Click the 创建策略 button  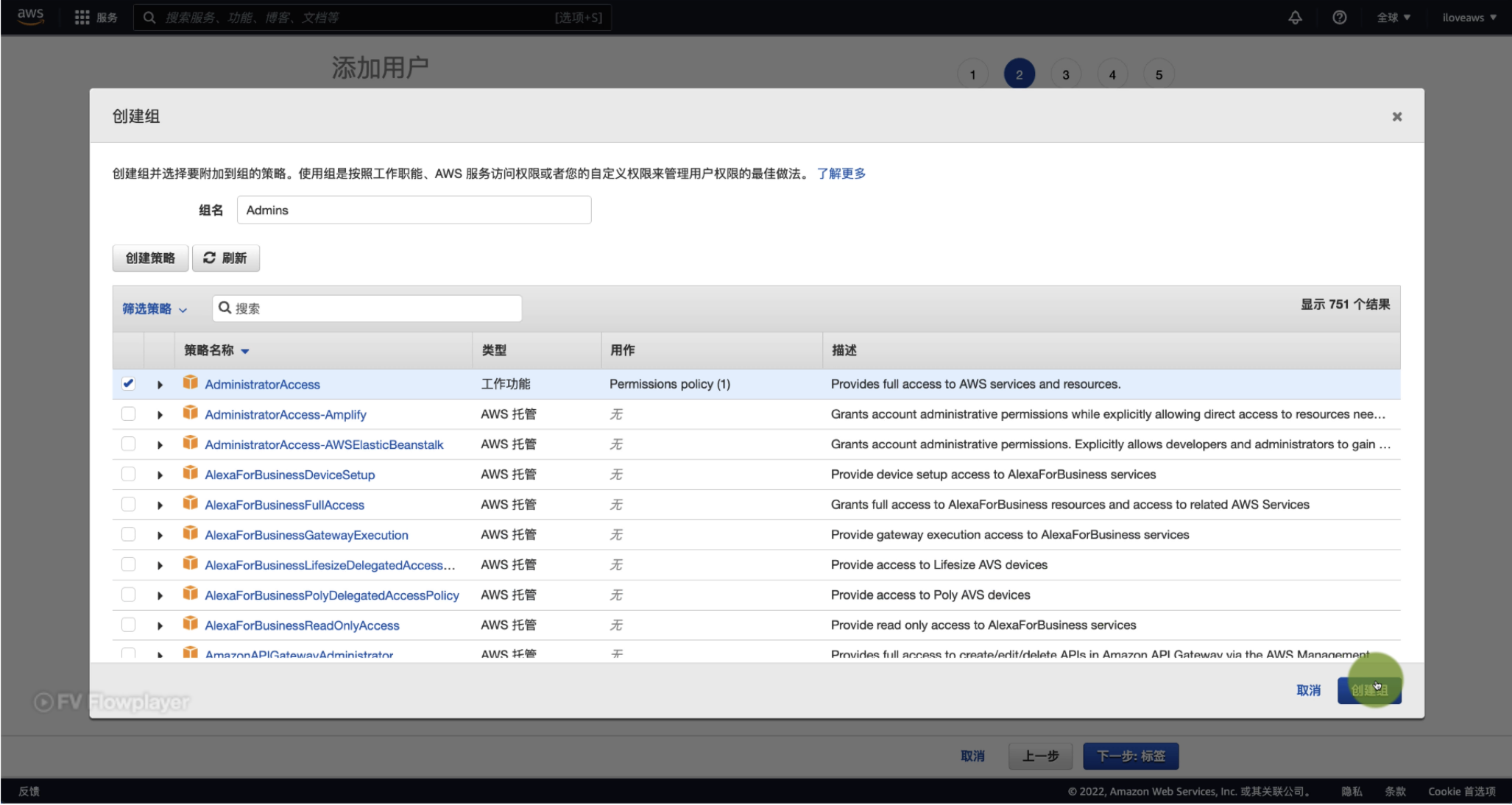pos(150,258)
